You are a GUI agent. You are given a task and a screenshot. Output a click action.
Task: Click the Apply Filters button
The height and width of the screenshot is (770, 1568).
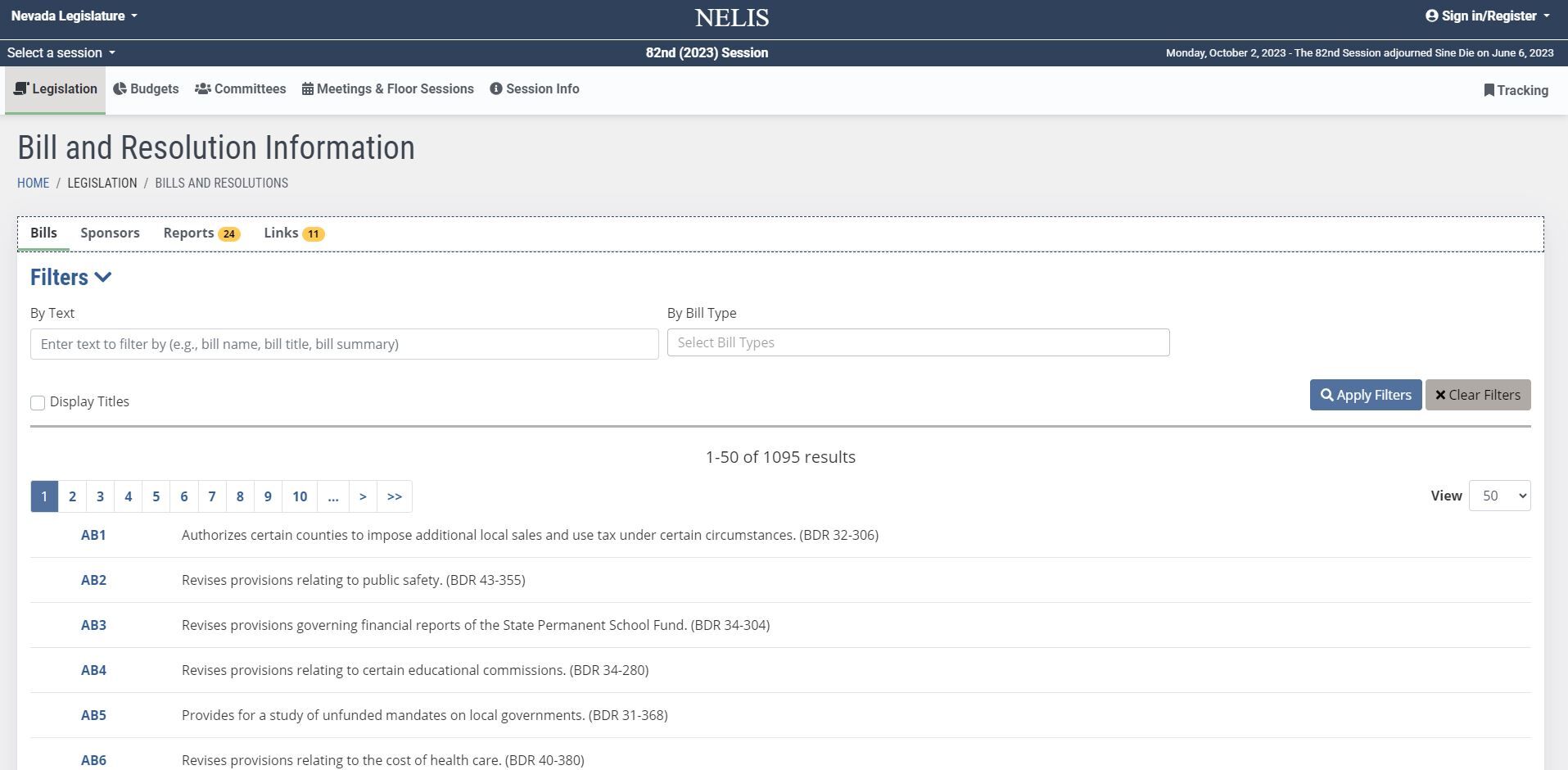[x=1365, y=395]
